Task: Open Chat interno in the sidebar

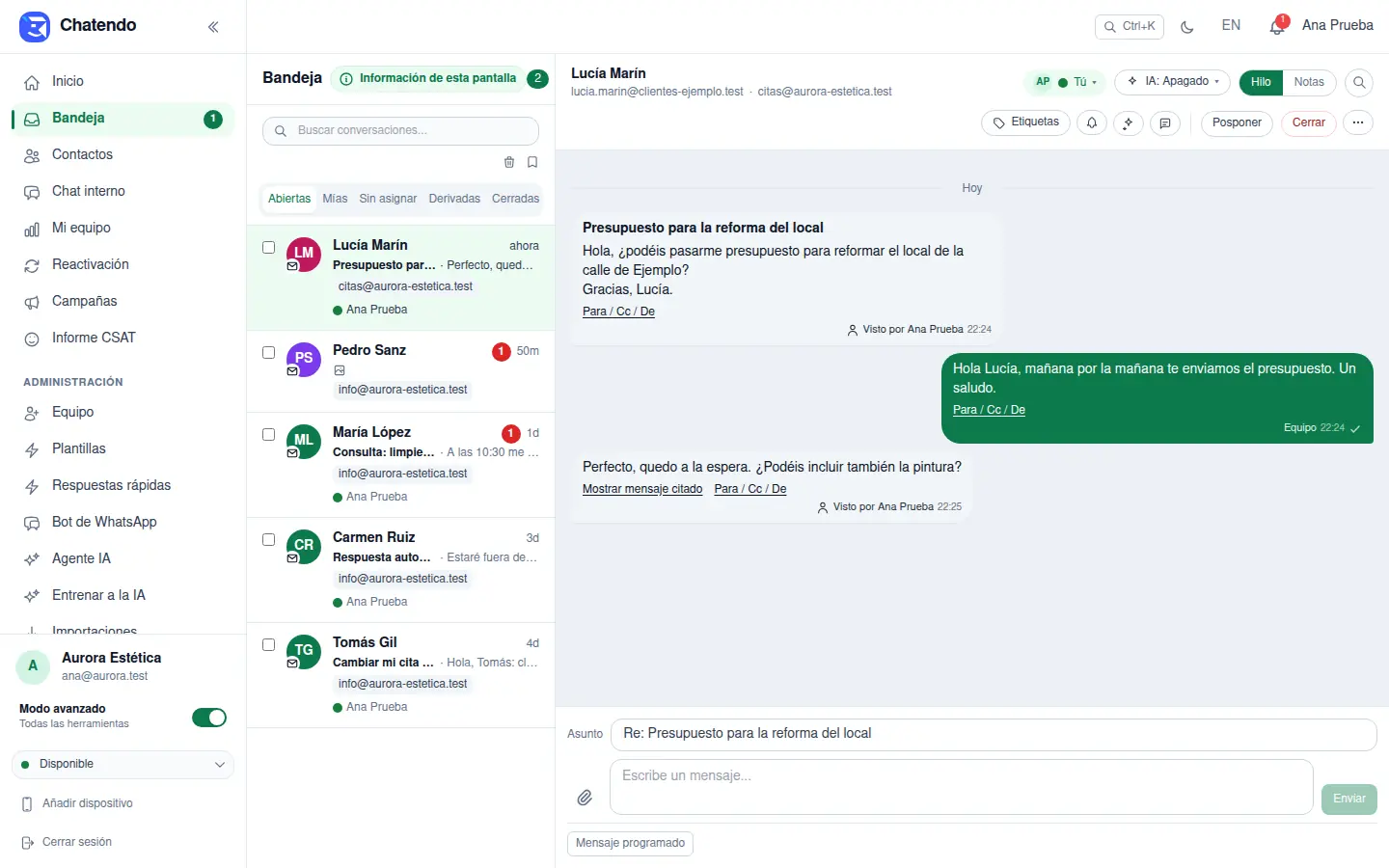Action: (x=123, y=192)
